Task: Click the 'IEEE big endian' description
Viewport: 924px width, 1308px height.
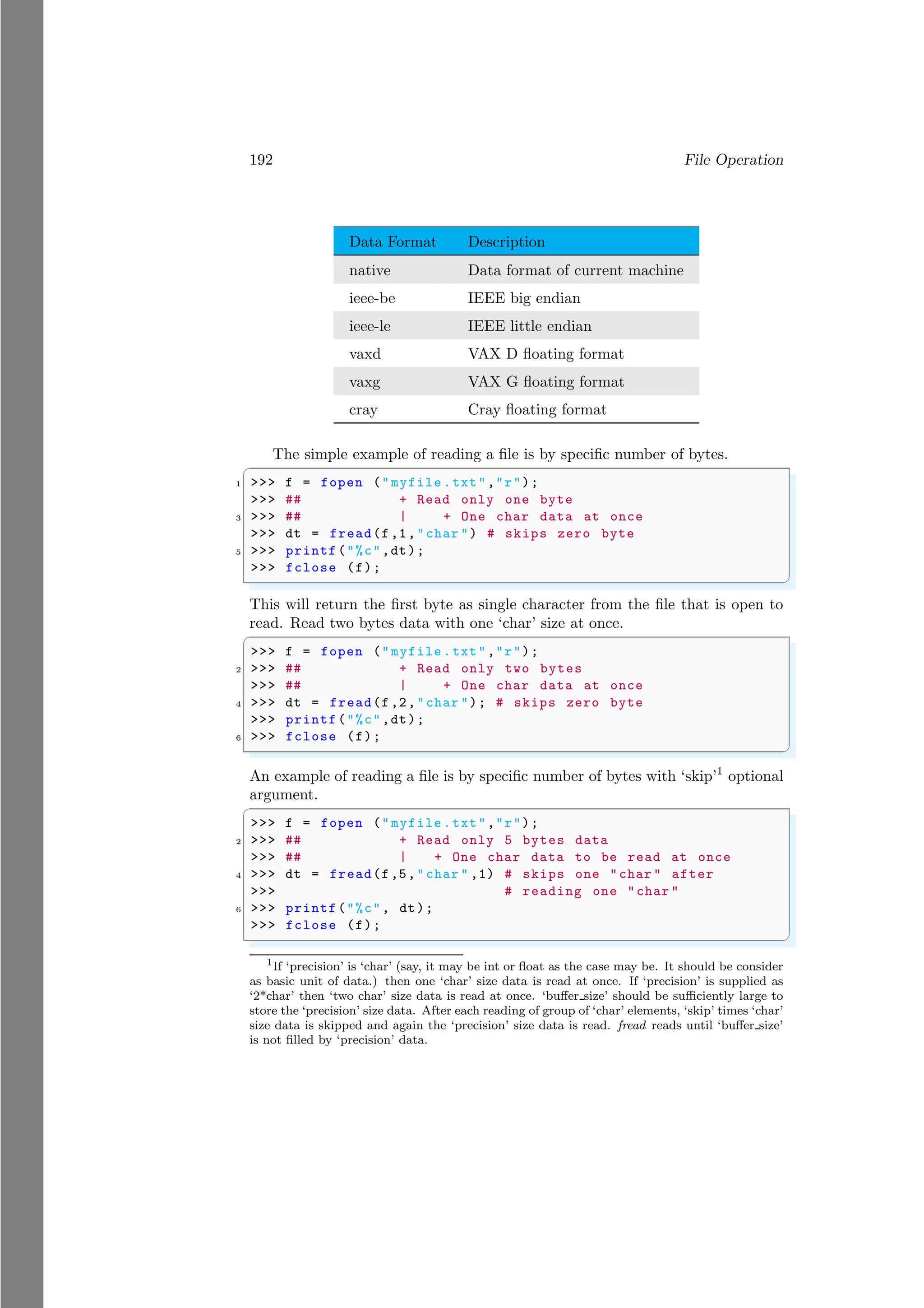Action: click(x=524, y=298)
